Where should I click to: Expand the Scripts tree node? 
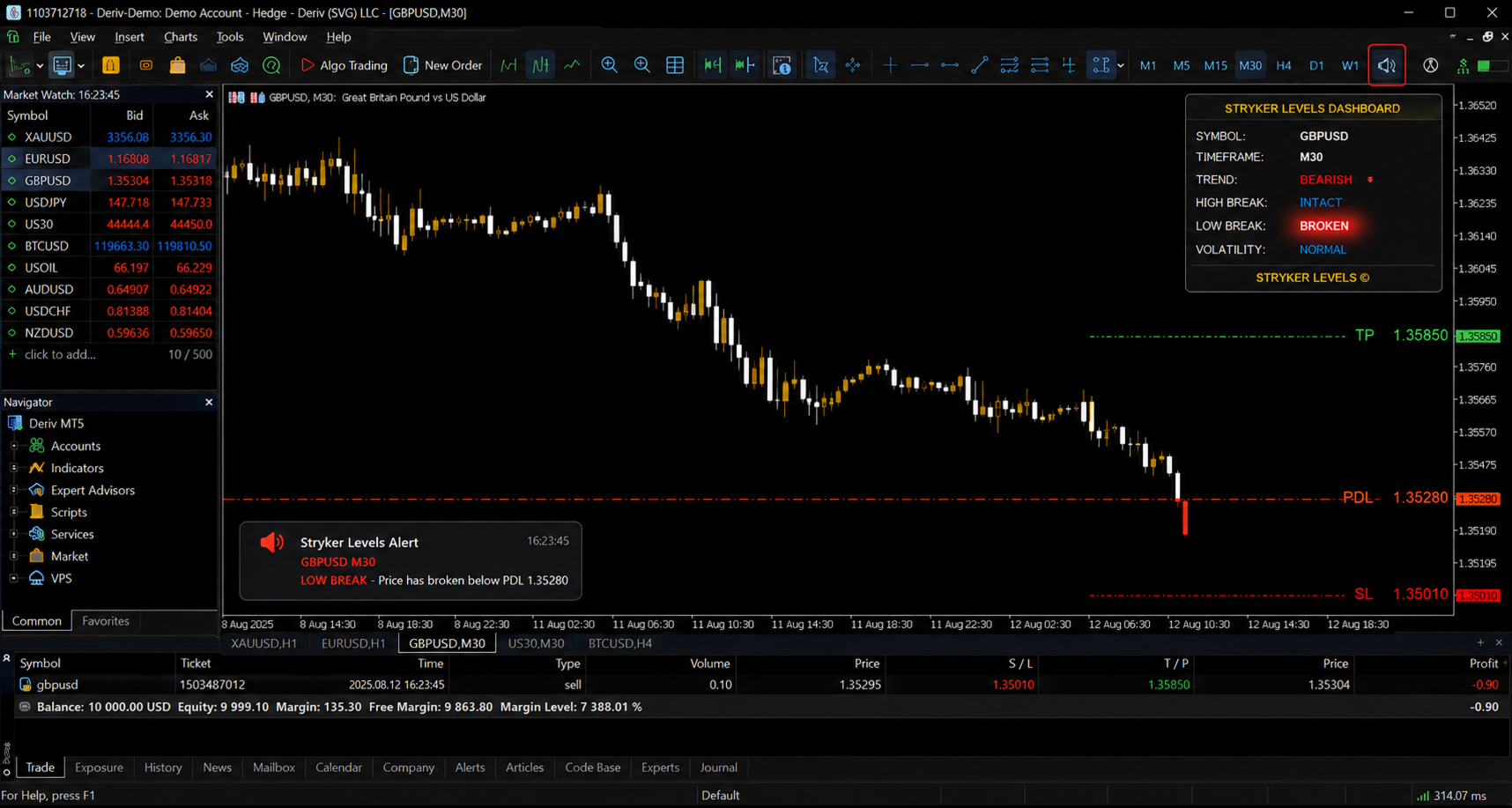14,512
